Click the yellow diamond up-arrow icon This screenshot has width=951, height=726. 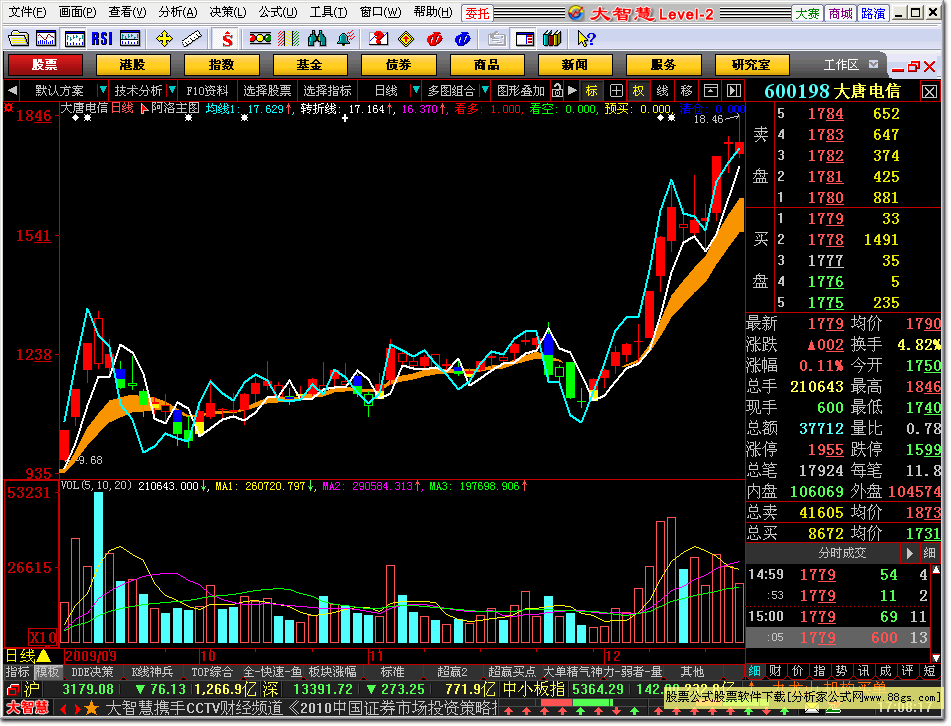point(406,39)
